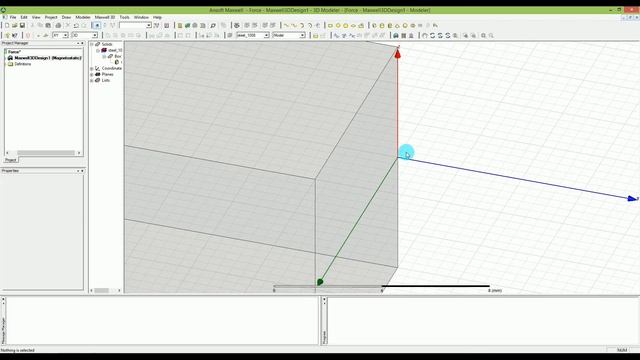Screen dimensions: 640x360
Task: Click the New project icon
Action: 7,25
